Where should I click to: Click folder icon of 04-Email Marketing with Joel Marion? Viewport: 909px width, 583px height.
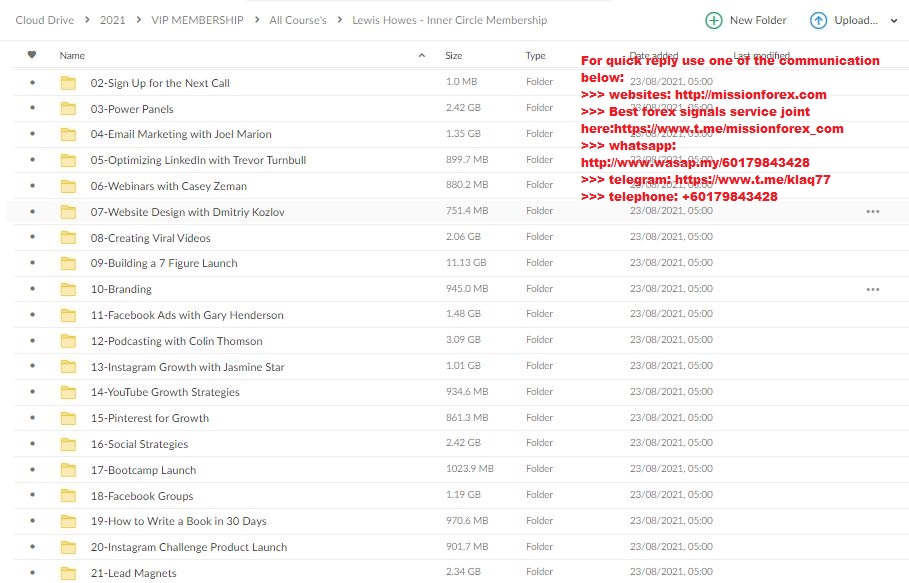pyautogui.click(x=68, y=134)
